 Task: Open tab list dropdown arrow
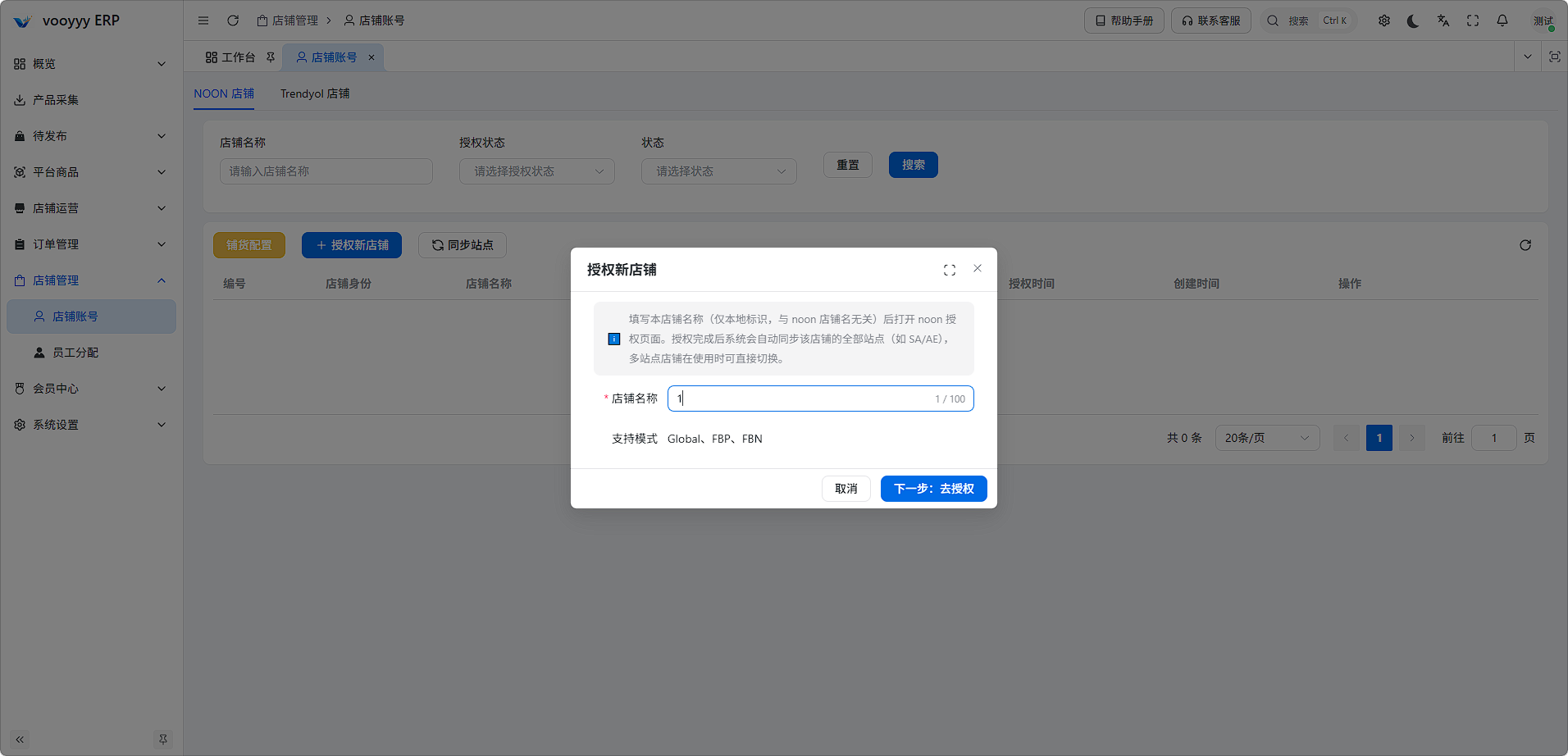pos(1527,57)
